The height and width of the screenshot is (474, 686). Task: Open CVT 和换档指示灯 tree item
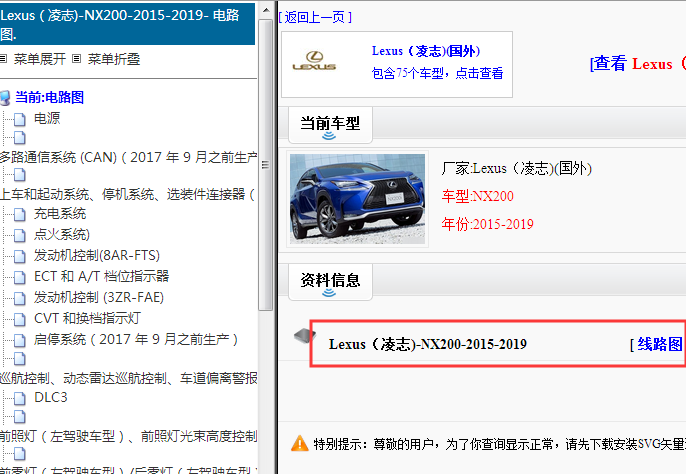coord(87,319)
